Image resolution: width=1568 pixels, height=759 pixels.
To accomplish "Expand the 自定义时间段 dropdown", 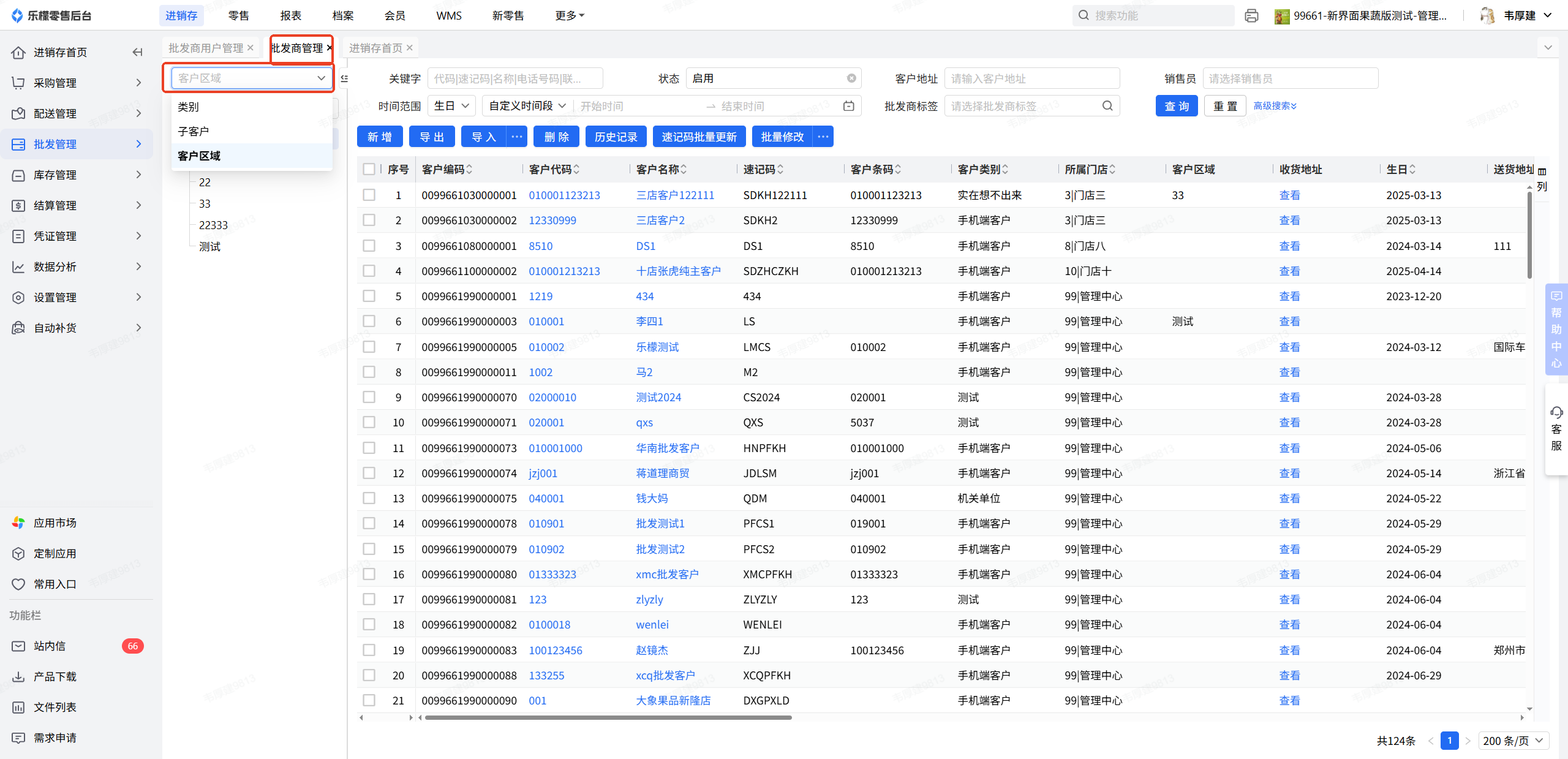I will tap(527, 106).
